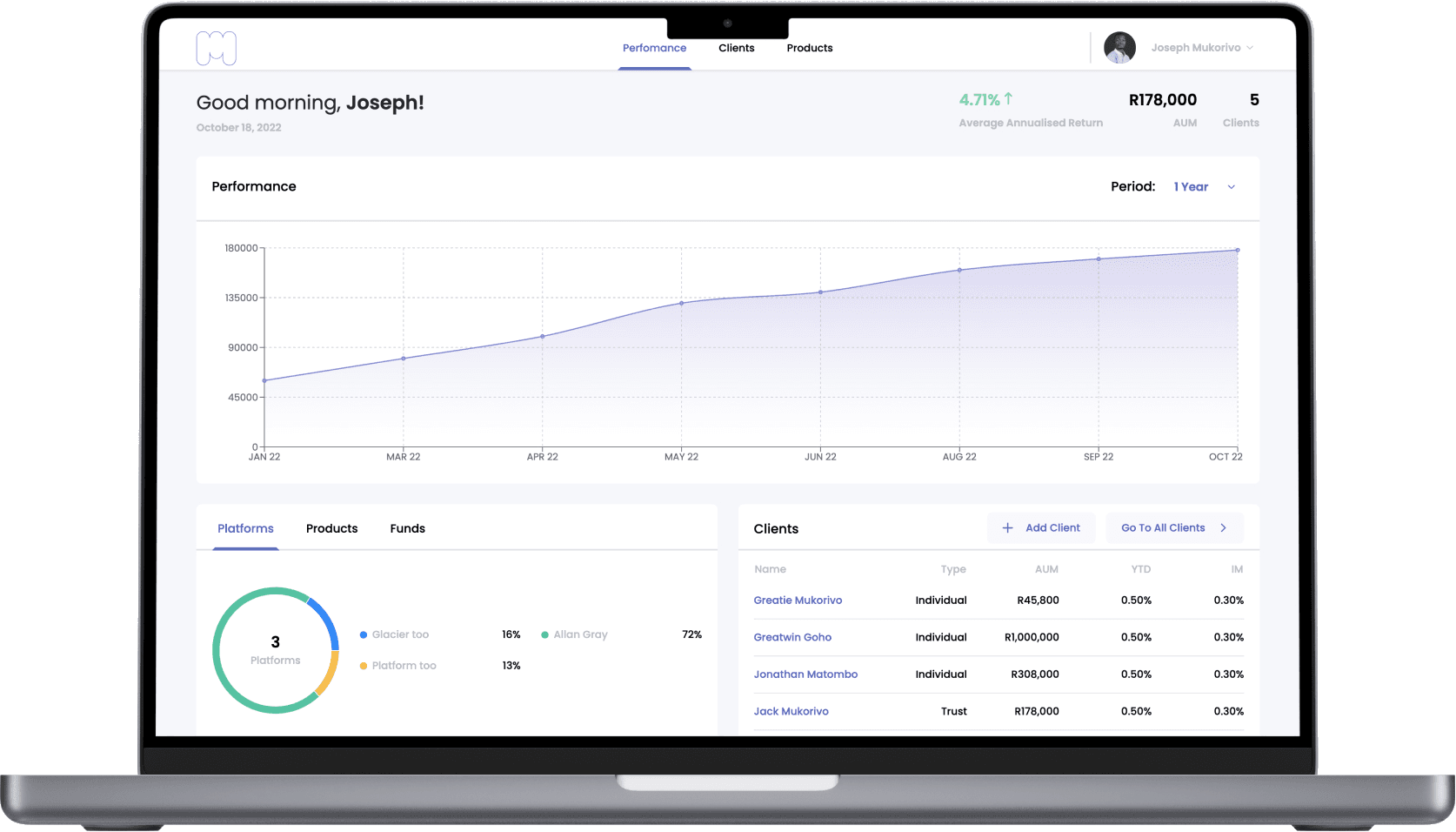Click the October 18, 2022 date text
Viewport: 1456px width, 832px height.
tap(238, 128)
